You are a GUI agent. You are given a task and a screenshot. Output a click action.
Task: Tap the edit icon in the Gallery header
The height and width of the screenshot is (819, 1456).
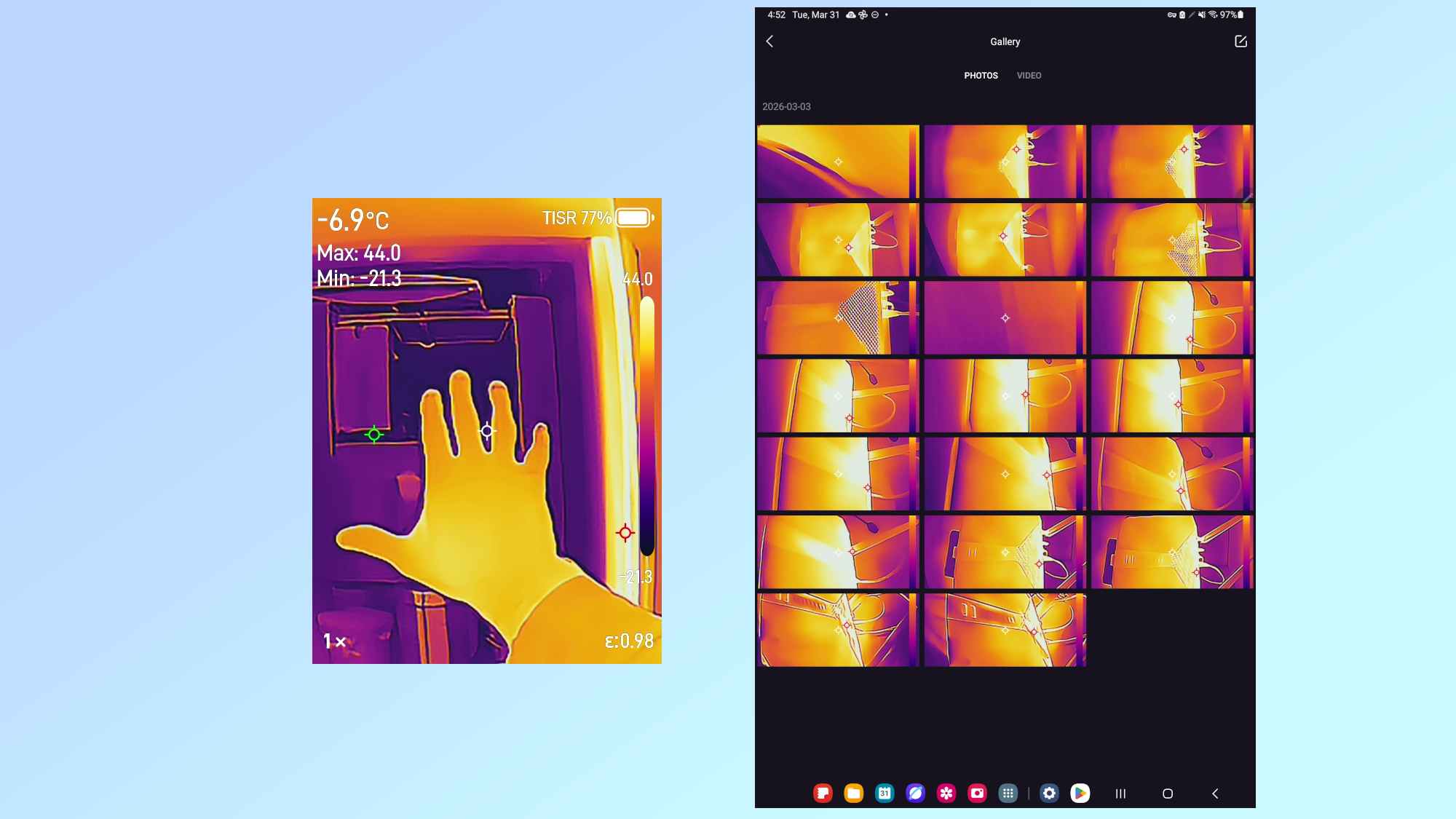[x=1241, y=41]
